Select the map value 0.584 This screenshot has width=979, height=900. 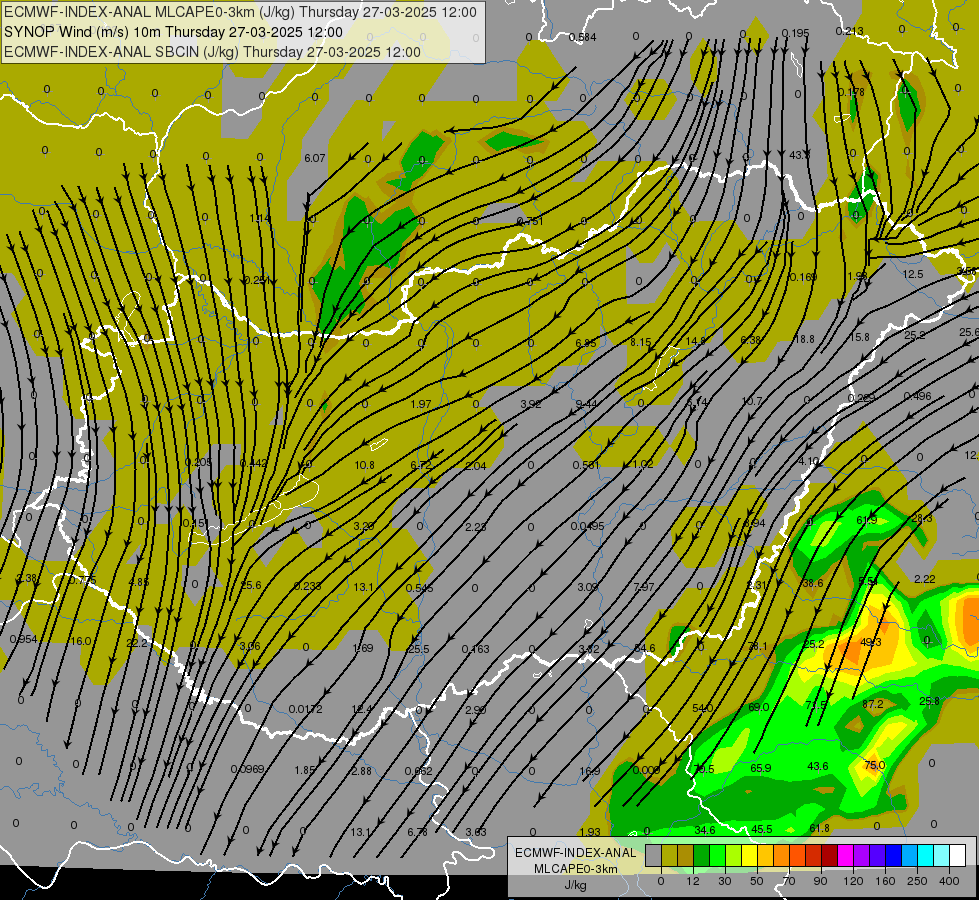click(583, 37)
